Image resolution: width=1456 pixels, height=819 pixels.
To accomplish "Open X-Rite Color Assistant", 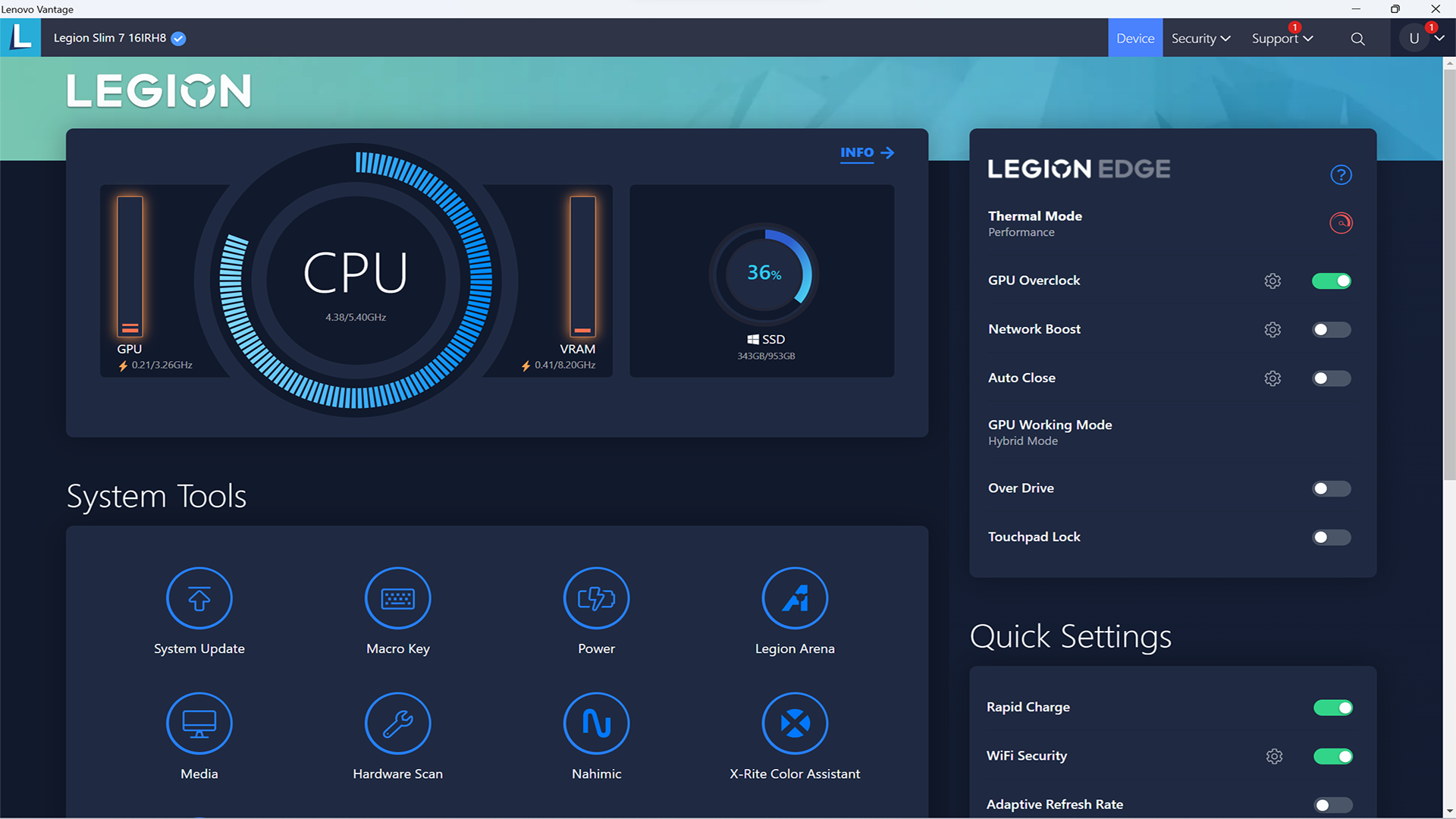I will tap(795, 723).
